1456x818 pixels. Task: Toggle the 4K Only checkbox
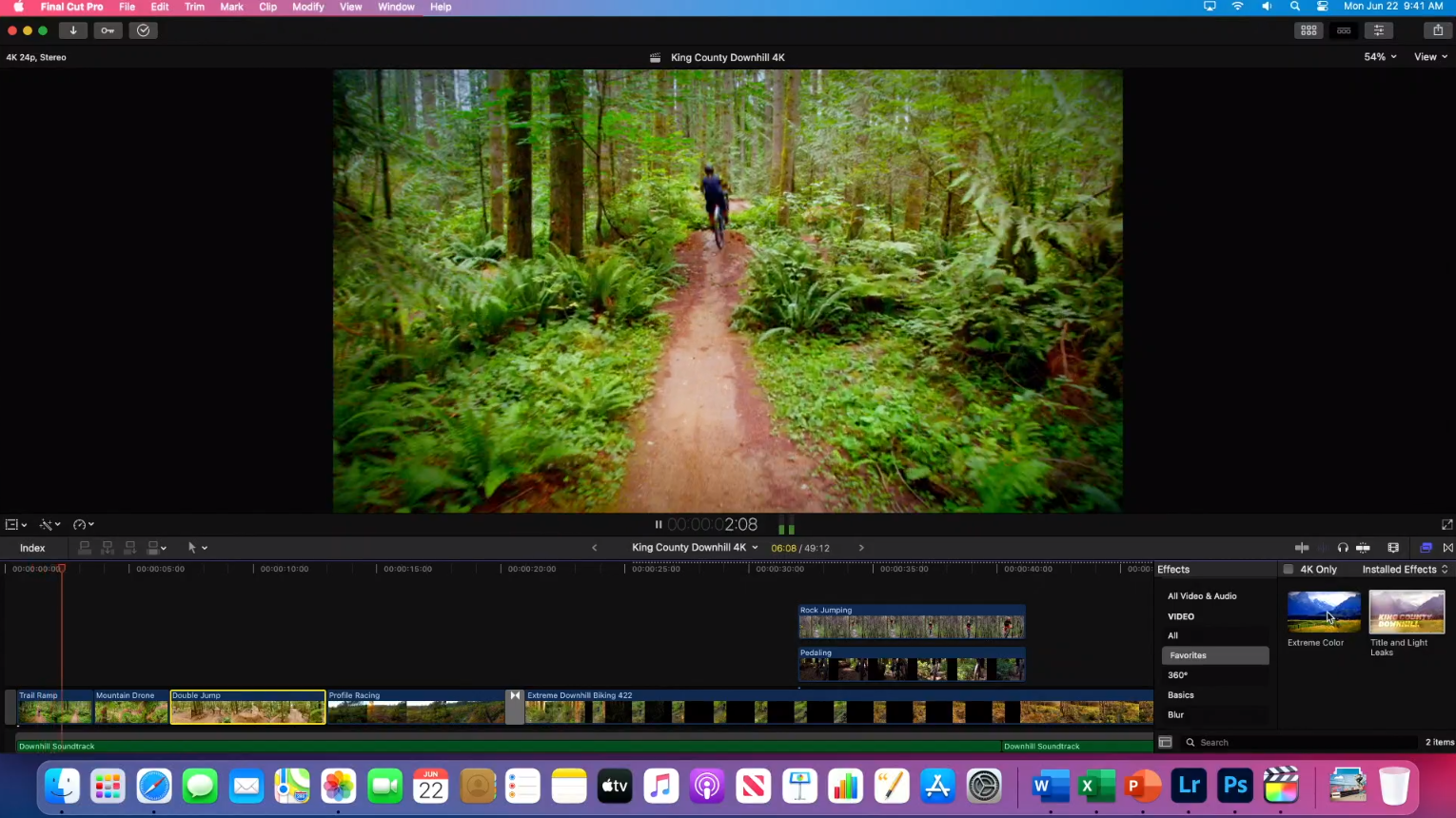click(x=1289, y=570)
